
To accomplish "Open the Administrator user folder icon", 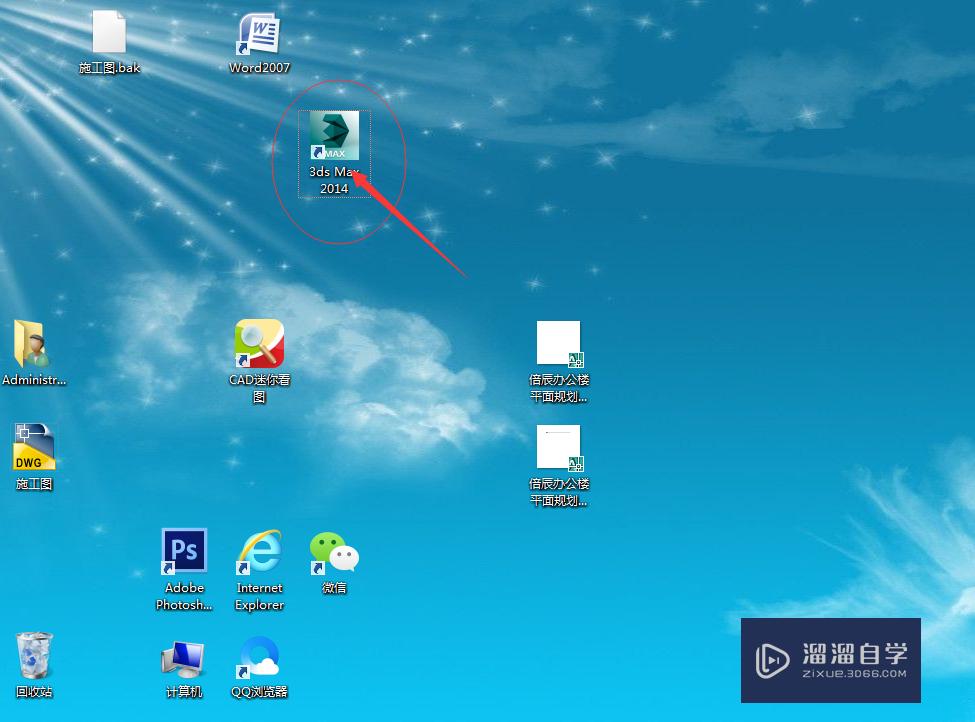I will (31, 344).
